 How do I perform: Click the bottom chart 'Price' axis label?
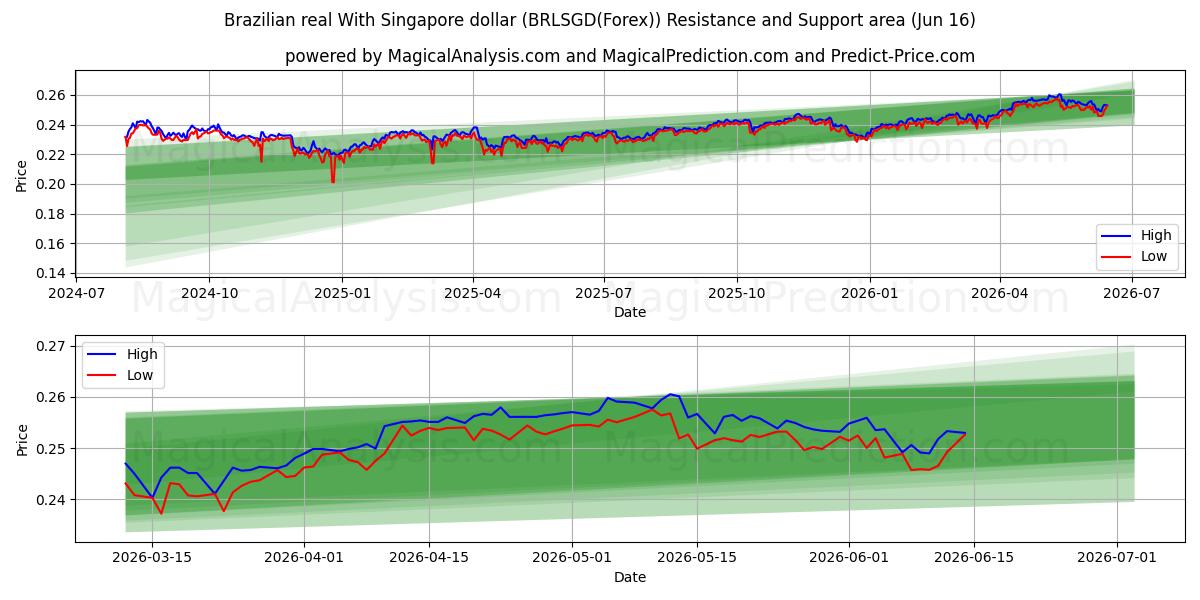(22, 438)
